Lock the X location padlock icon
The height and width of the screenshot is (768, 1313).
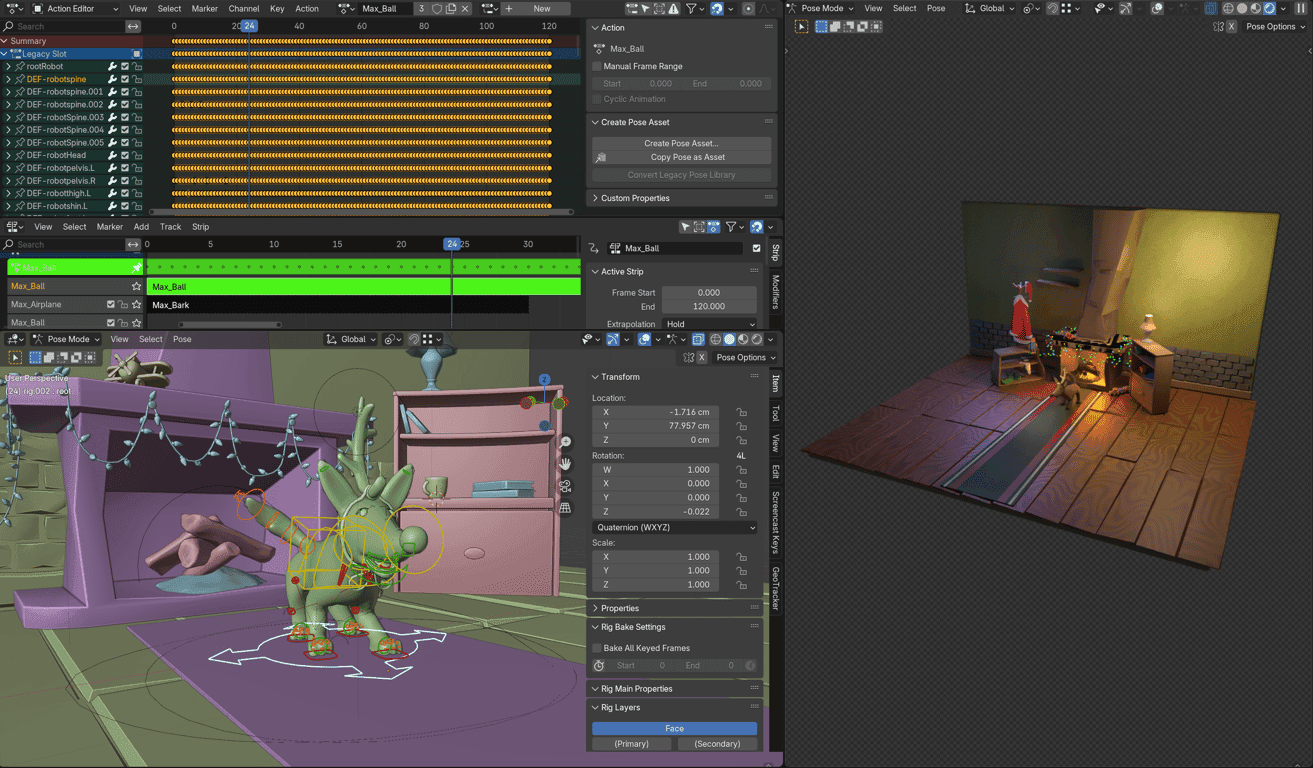pyautogui.click(x=741, y=412)
